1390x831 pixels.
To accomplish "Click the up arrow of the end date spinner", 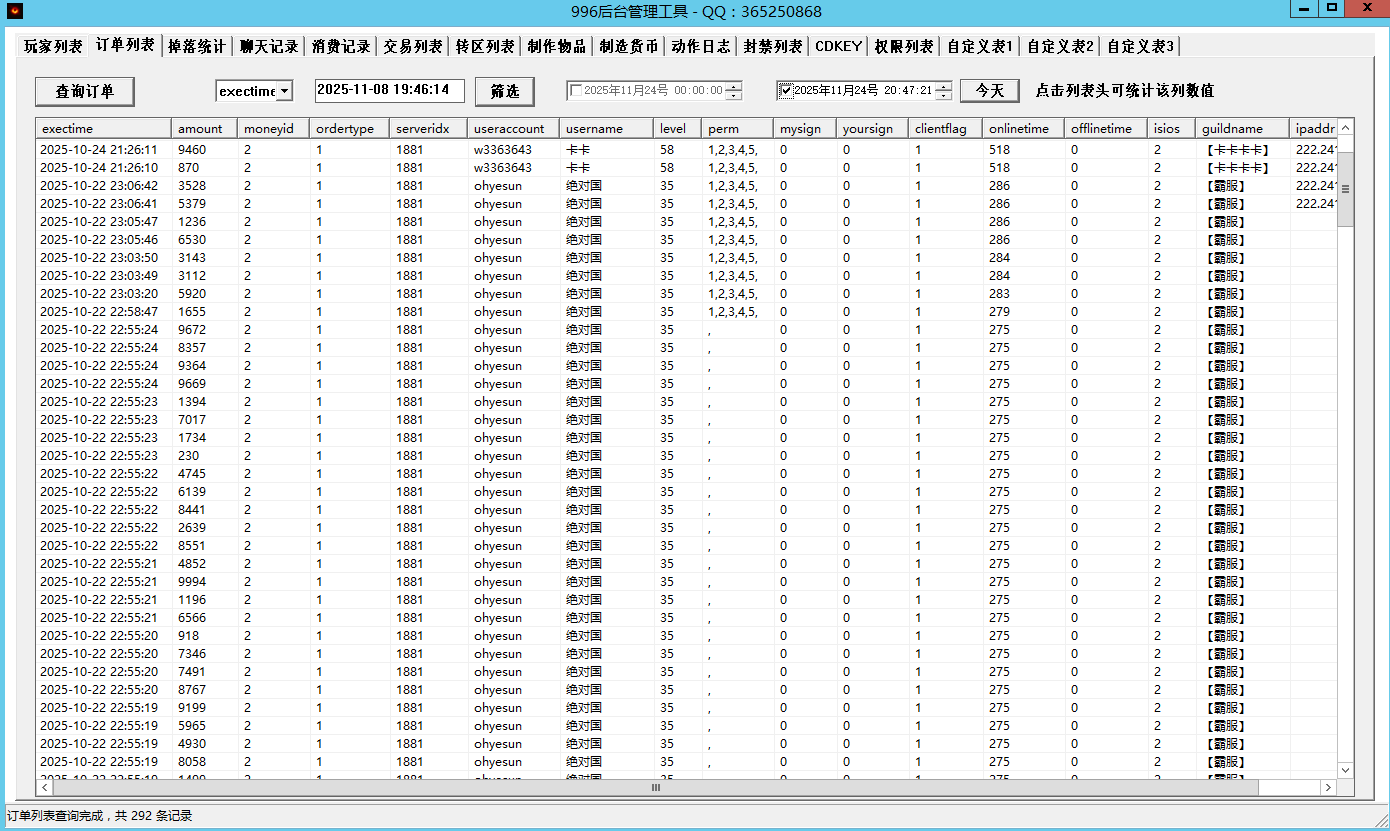I will tap(944, 86).
